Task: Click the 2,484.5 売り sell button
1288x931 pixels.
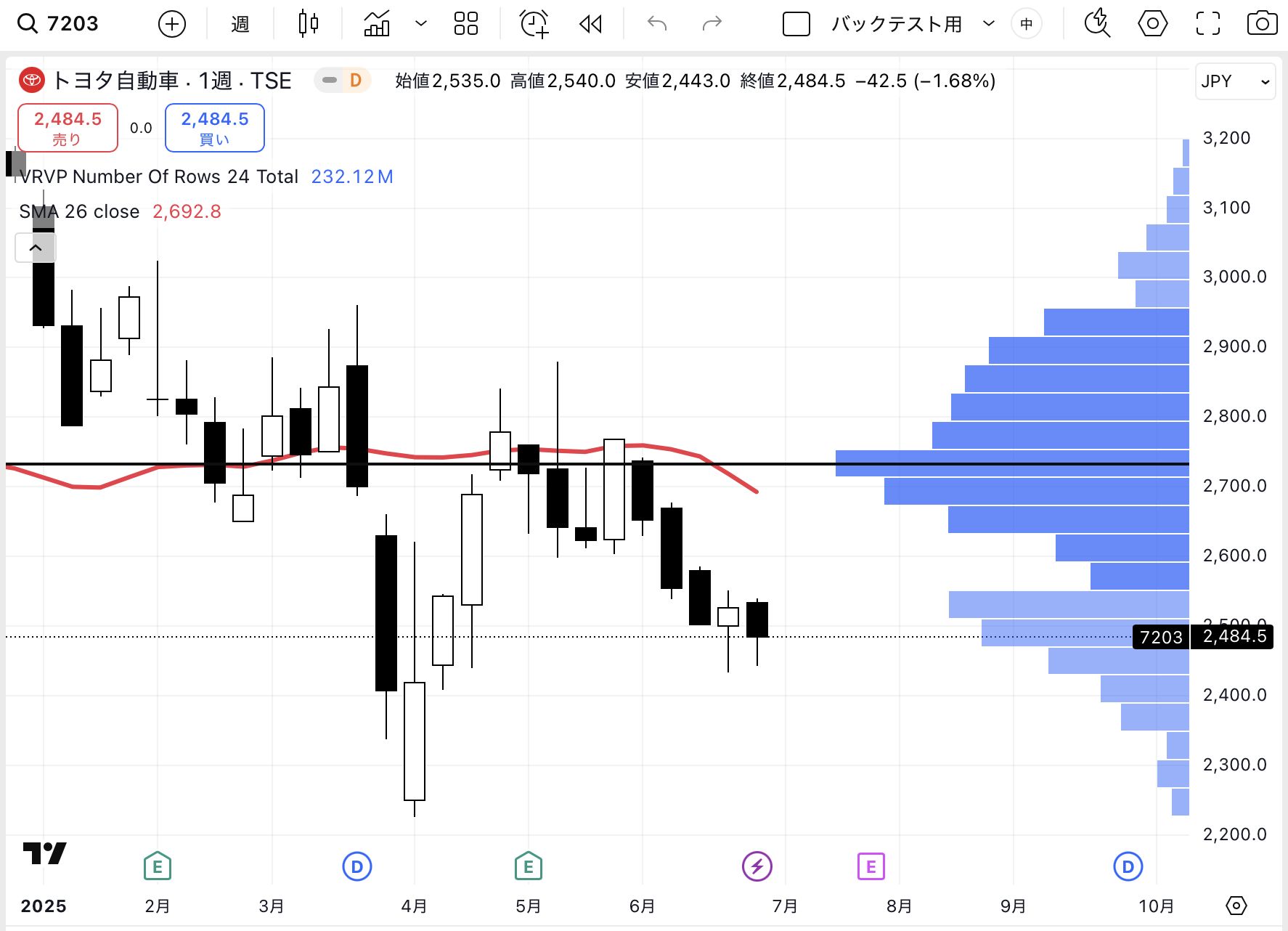Action: click(68, 128)
